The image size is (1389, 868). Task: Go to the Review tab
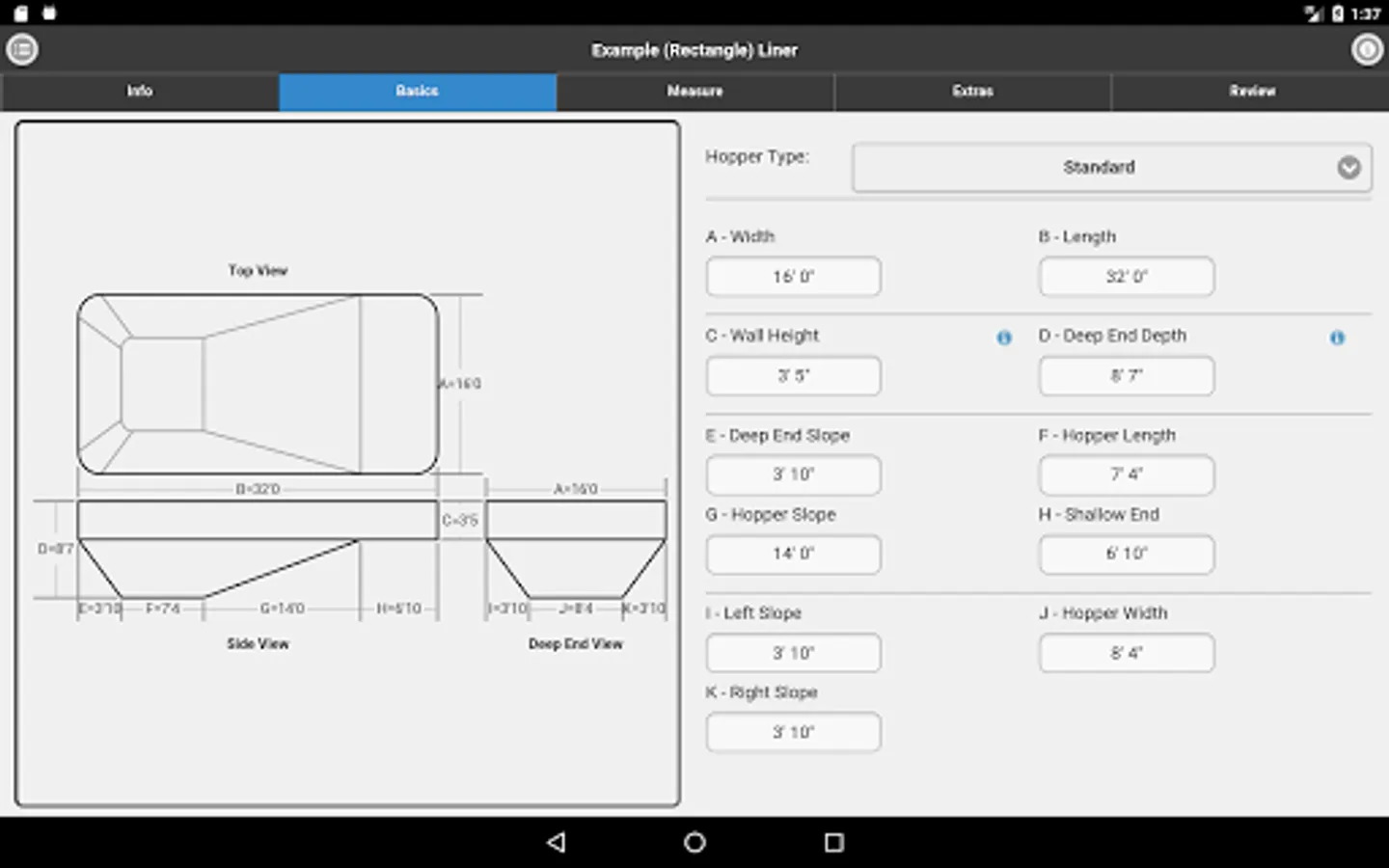click(1251, 91)
